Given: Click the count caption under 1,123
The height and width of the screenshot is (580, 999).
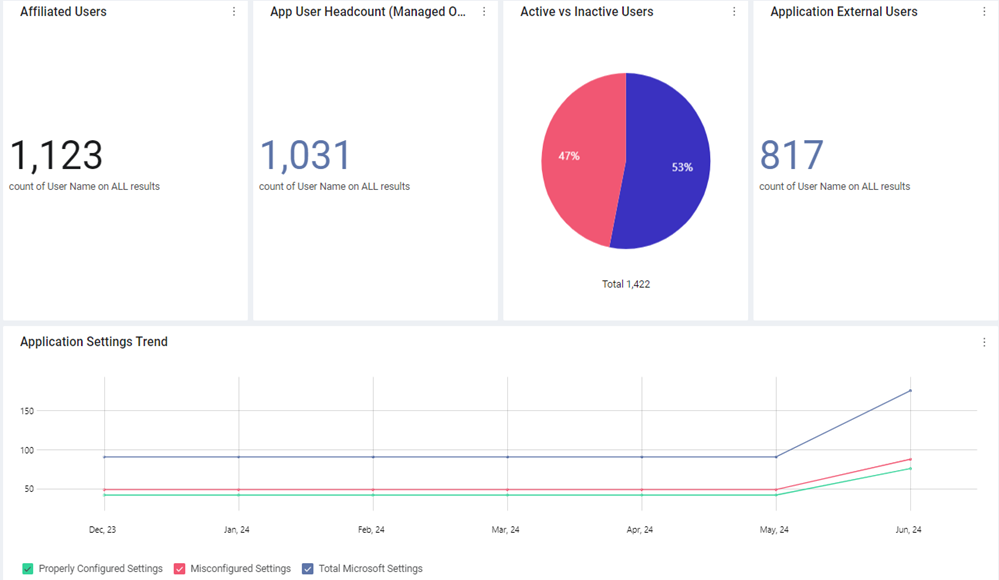Looking at the screenshot, I should (84, 187).
